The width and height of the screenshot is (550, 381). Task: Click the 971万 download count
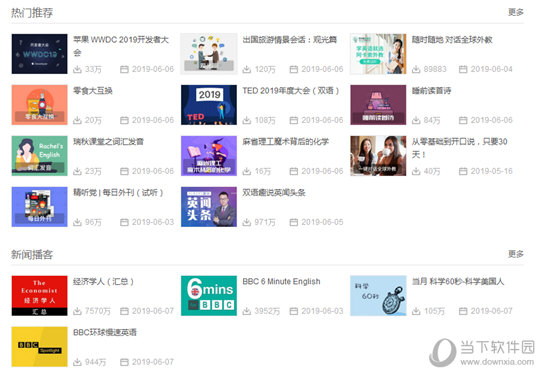[265, 222]
